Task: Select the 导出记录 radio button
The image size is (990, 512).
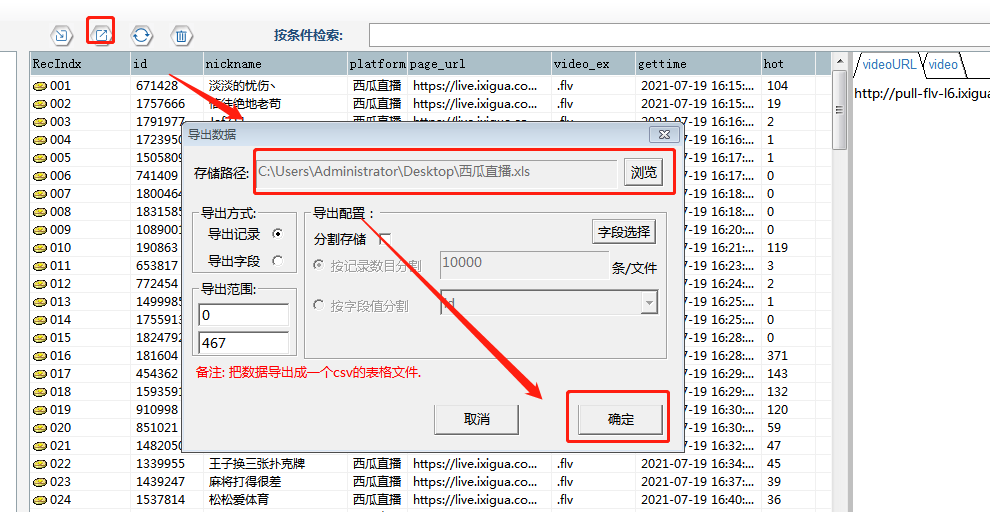Action: (x=277, y=234)
